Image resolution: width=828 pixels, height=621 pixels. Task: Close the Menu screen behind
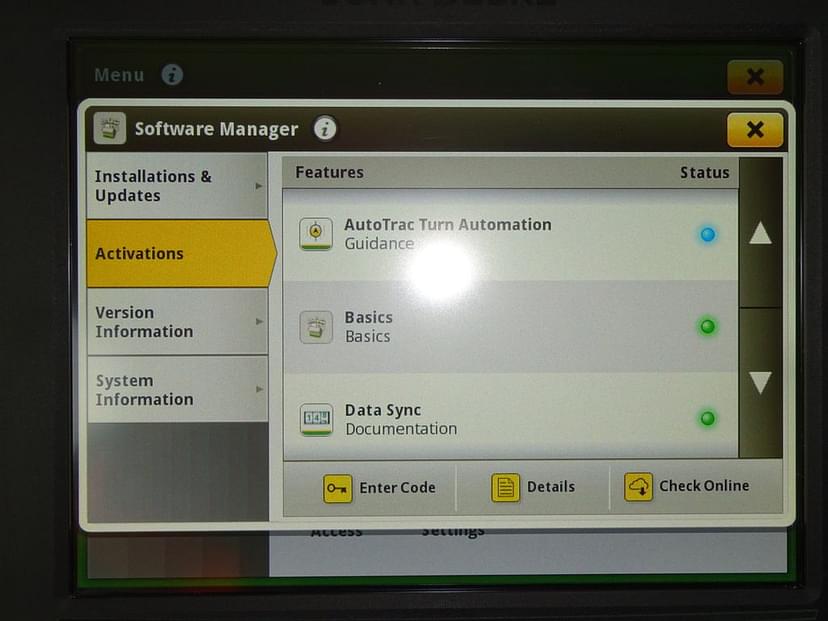click(x=755, y=77)
